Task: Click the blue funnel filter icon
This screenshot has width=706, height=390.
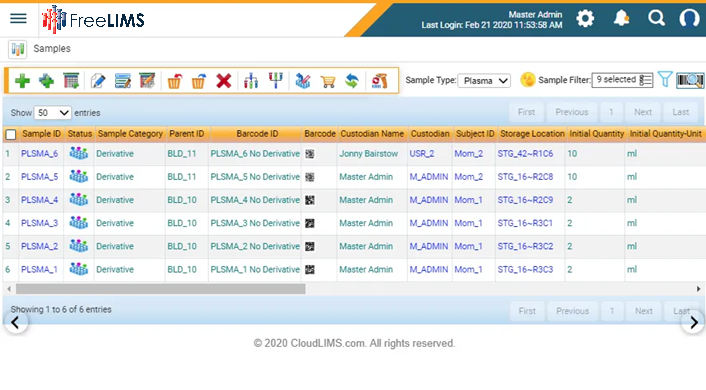Action: tap(665, 80)
